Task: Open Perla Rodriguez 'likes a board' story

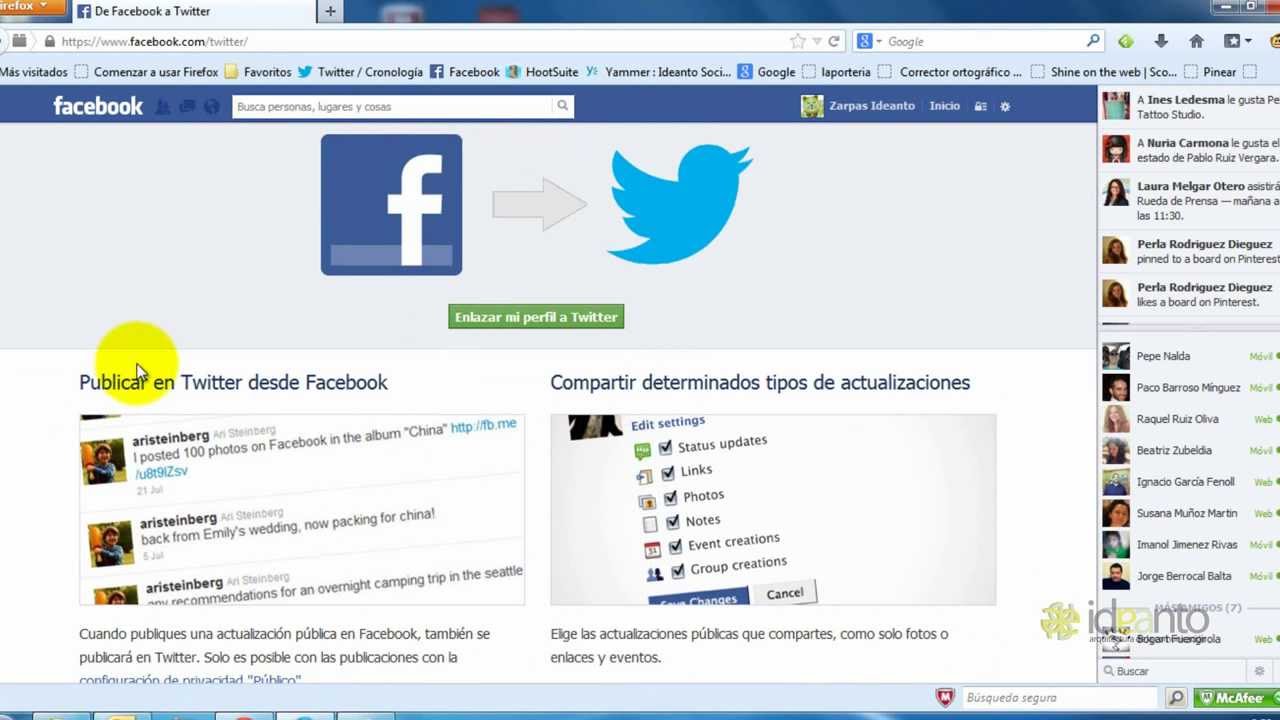Action: point(1189,294)
